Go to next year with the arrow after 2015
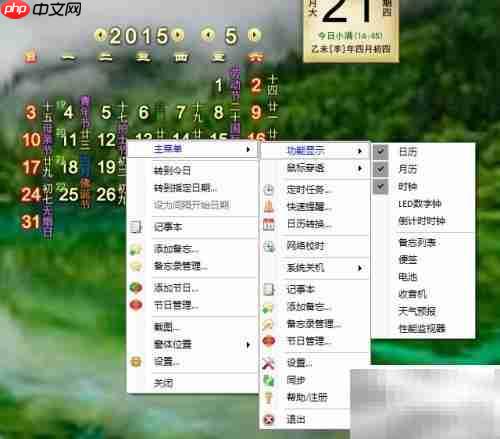Viewport: 500px width, 439px height. [x=179, y=35]
